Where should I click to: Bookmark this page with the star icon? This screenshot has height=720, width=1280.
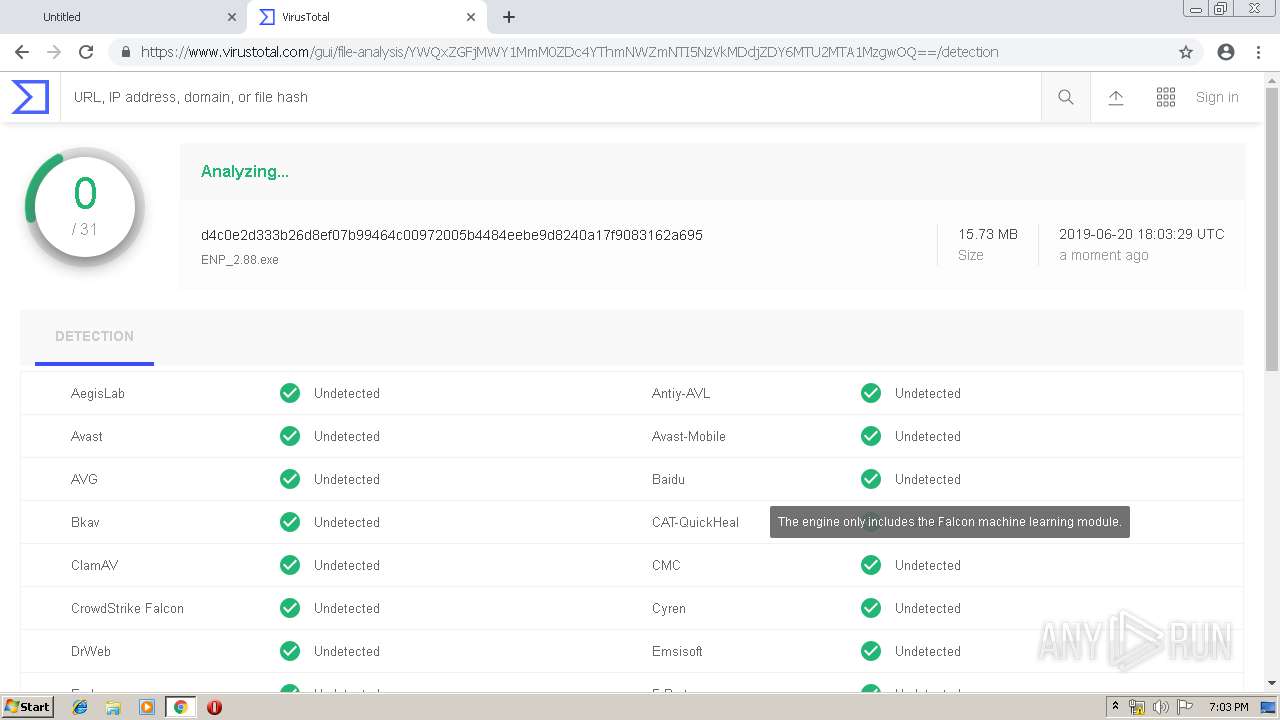click(1186, 52)
